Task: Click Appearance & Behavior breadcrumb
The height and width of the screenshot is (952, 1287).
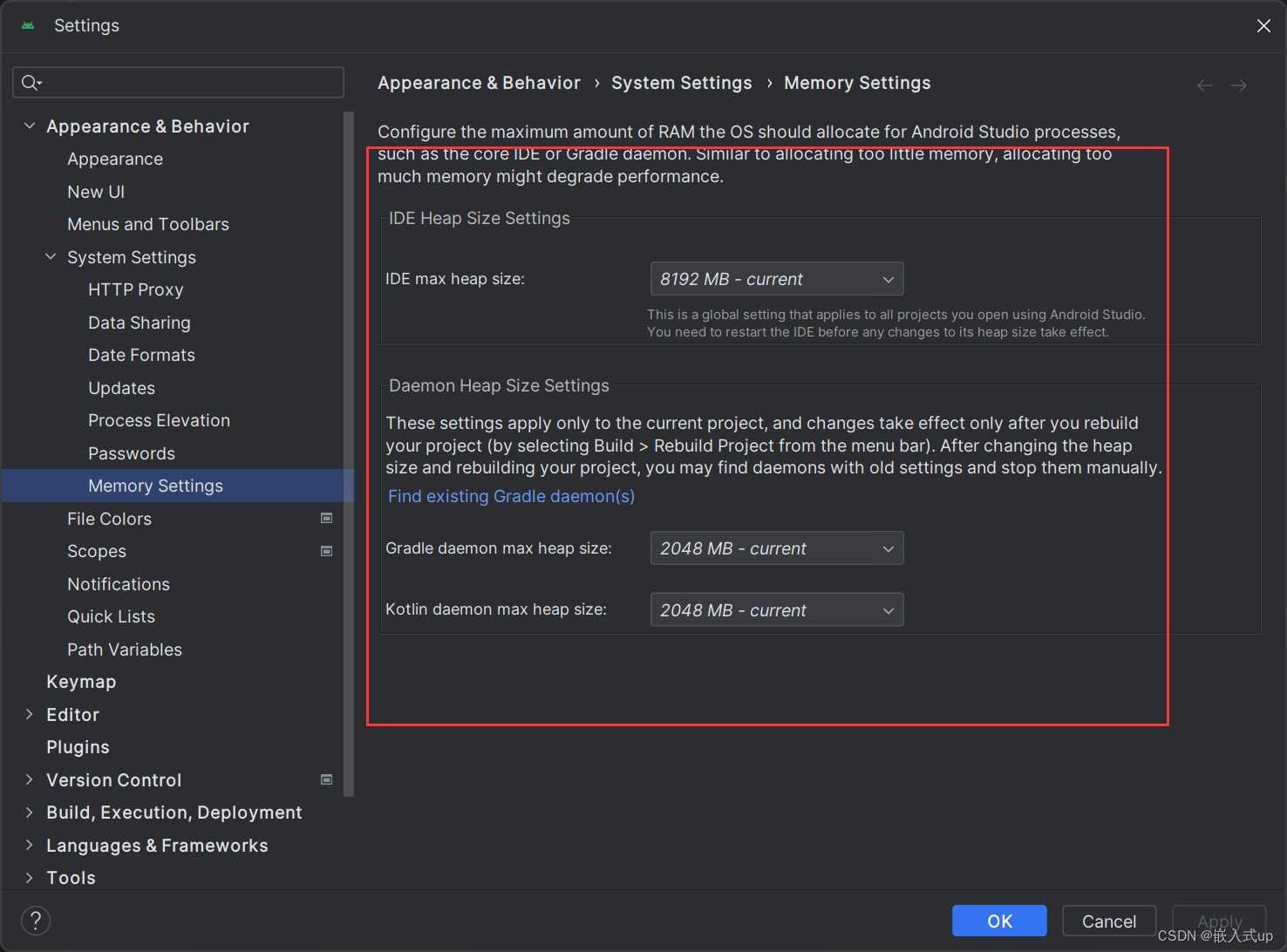Action: point(479,83)
